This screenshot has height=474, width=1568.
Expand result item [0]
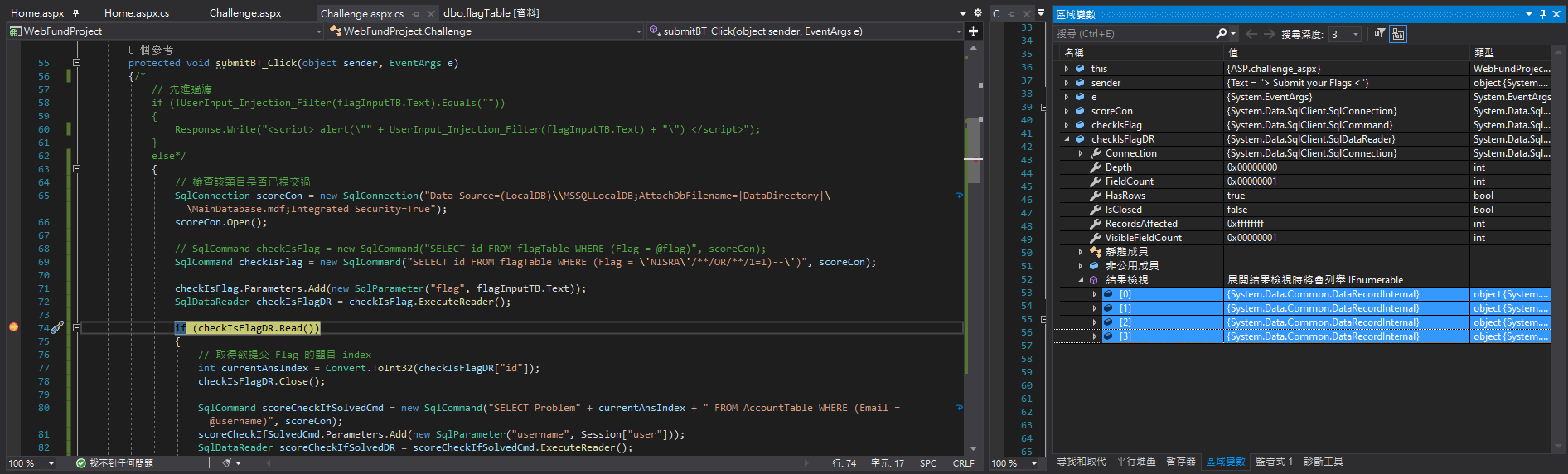(x=1095, y=294)
